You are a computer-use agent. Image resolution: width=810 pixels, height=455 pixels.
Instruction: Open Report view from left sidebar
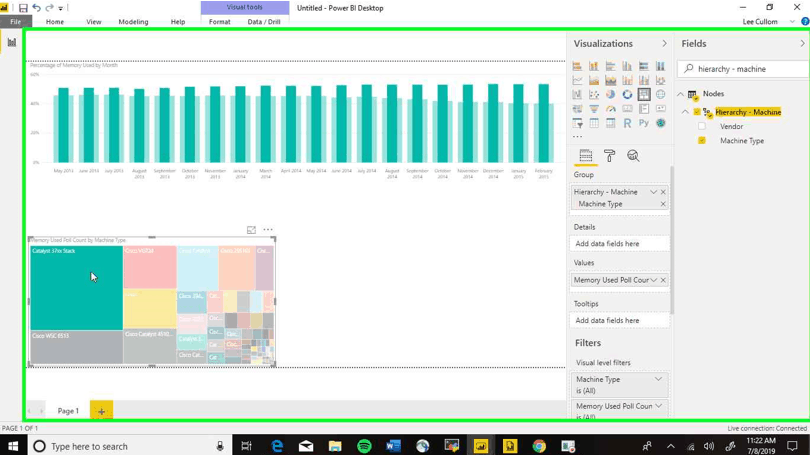point(11,42)
